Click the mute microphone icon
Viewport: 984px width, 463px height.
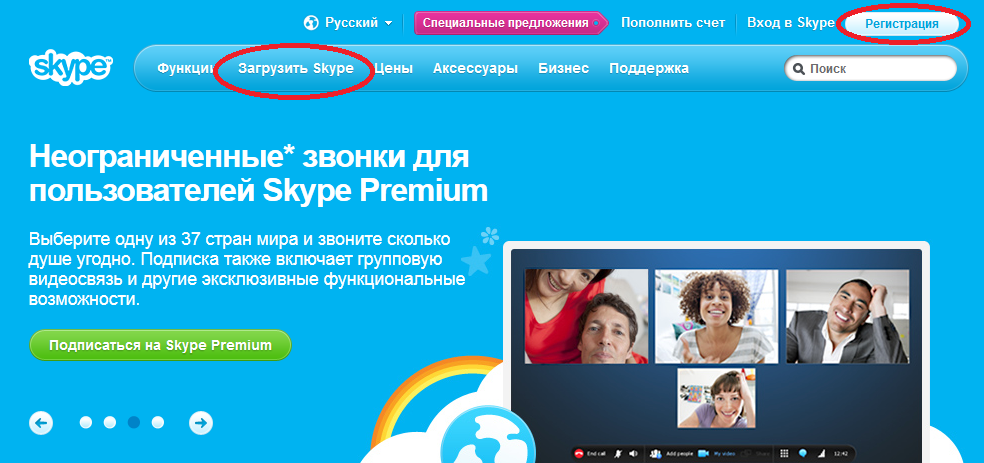(618, 453)
